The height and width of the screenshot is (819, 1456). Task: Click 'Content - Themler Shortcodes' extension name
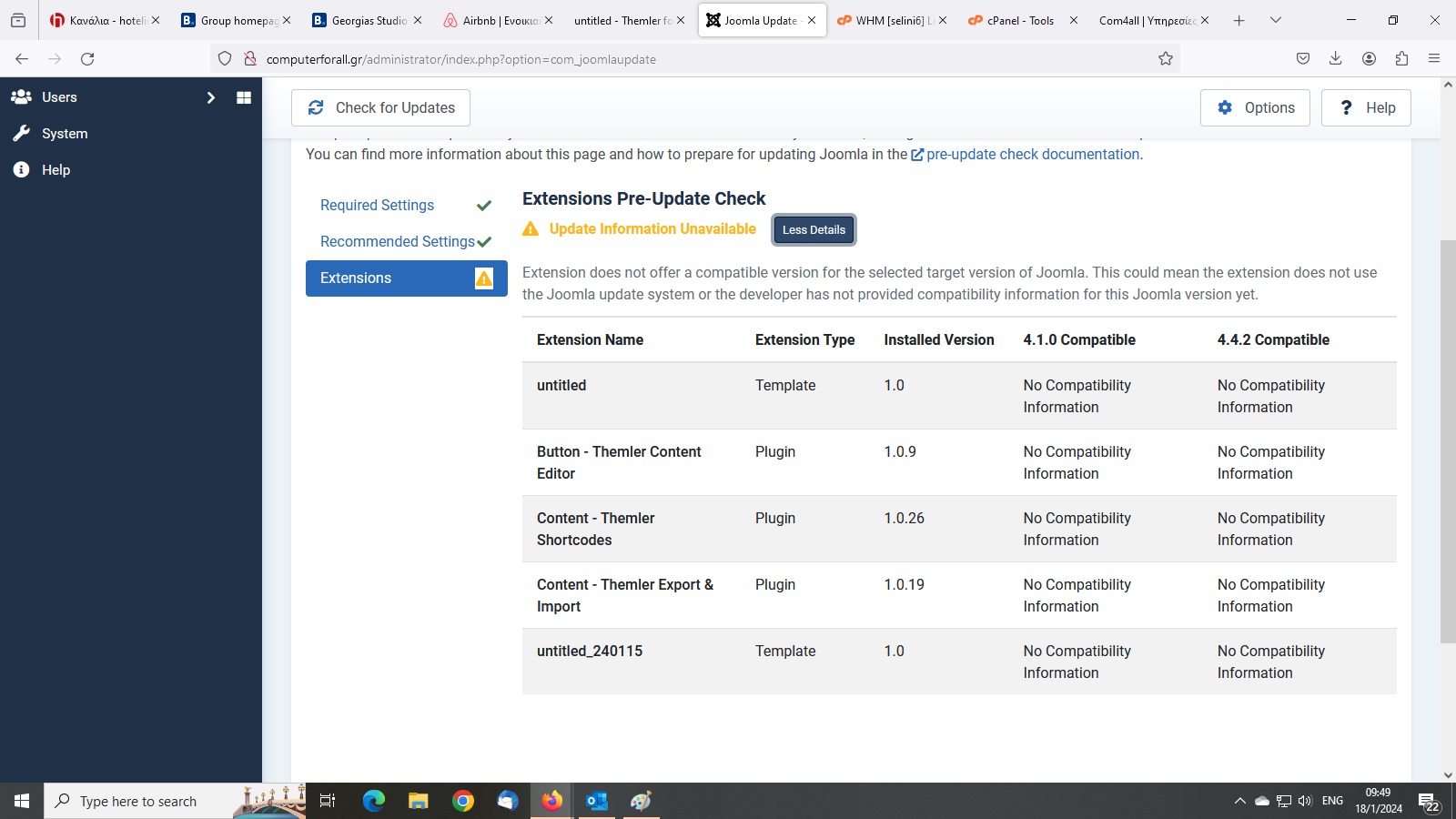pos(596,530)
